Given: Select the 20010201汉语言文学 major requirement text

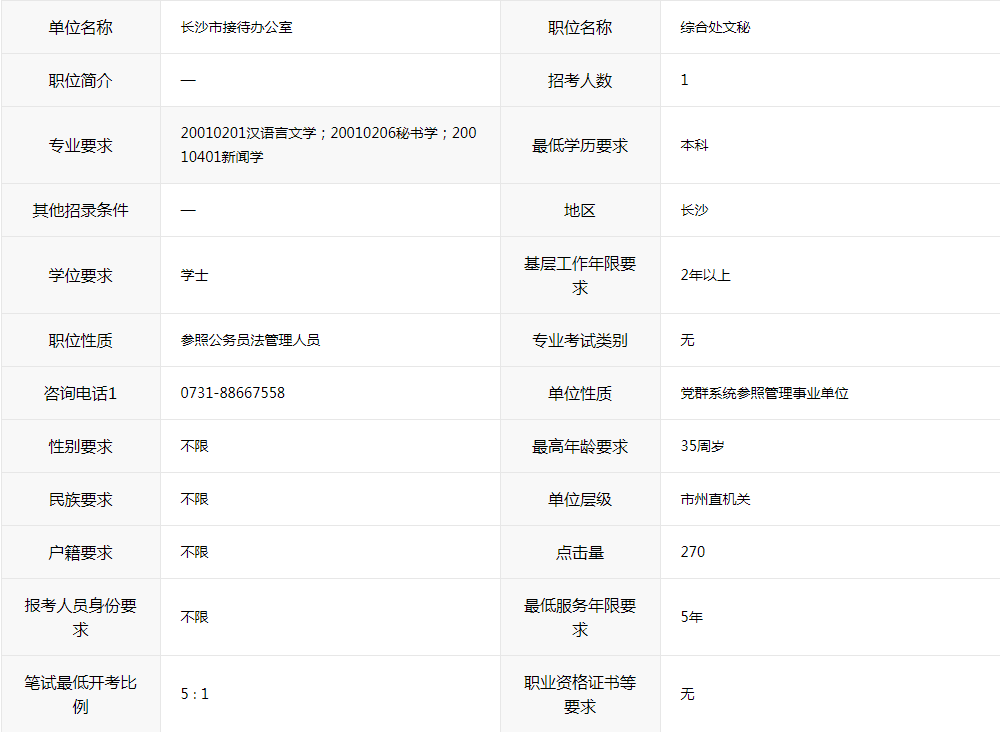Looking at the screenshot, I should point(249,133).
